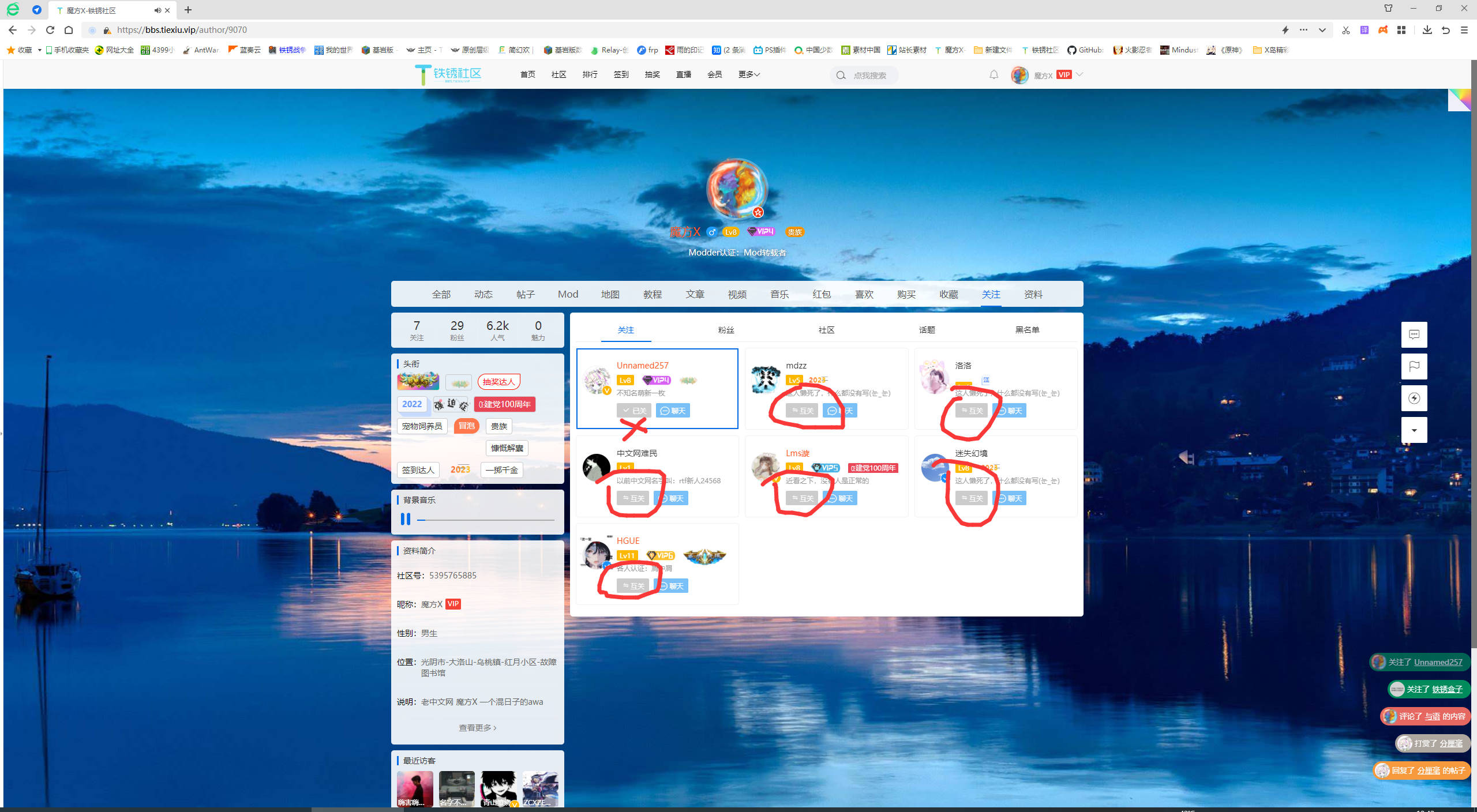
Task: Click the browser home icon
Action: coord(69,30)
